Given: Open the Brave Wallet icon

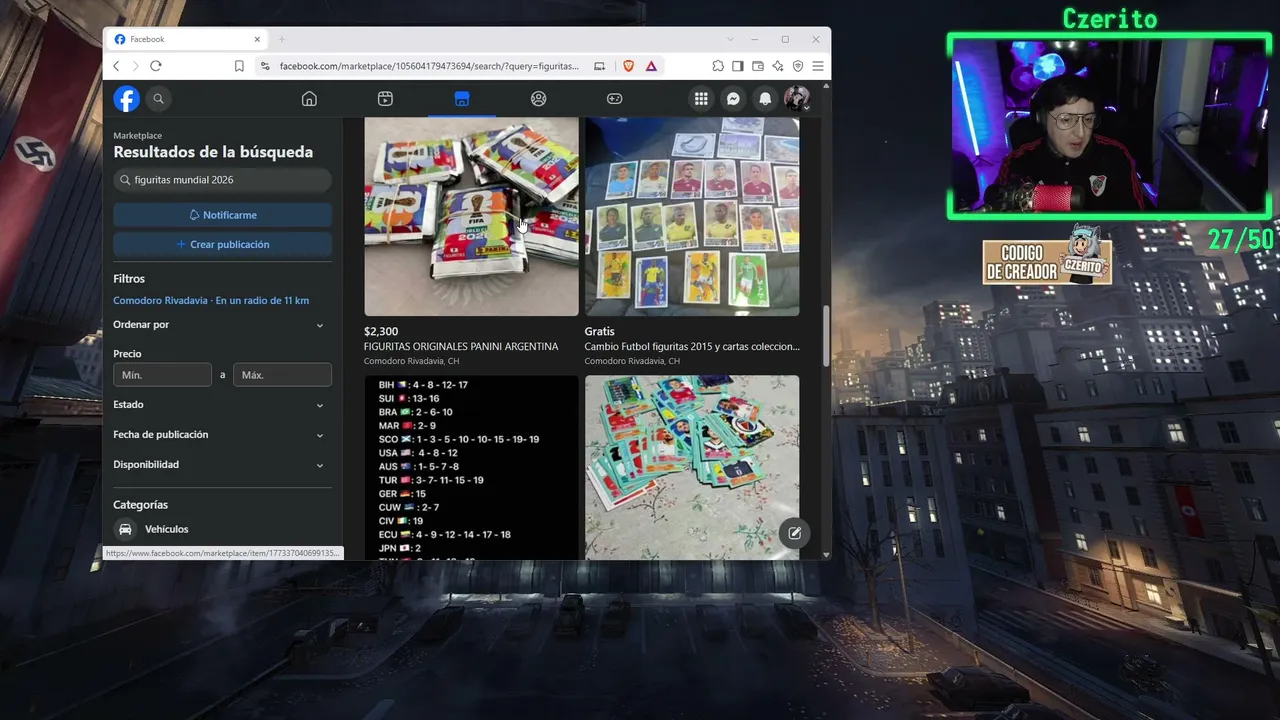Looking at the screenshot, I should click(x=758, y=66).
